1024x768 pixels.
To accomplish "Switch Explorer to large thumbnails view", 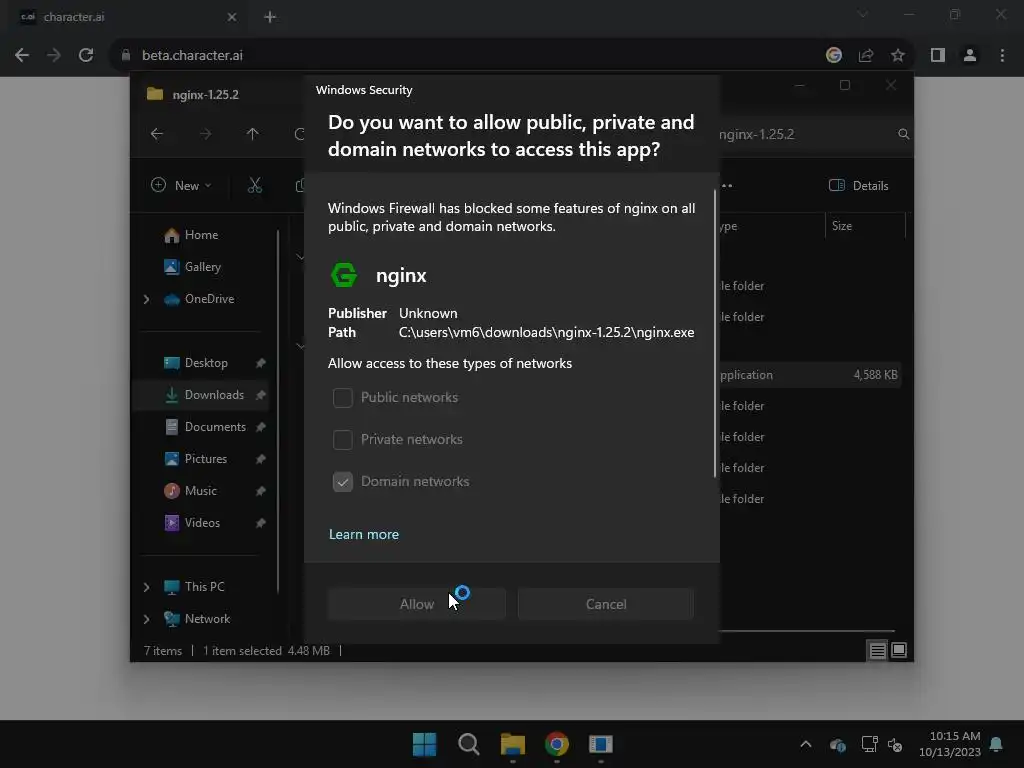I will (x=899, y=650).
